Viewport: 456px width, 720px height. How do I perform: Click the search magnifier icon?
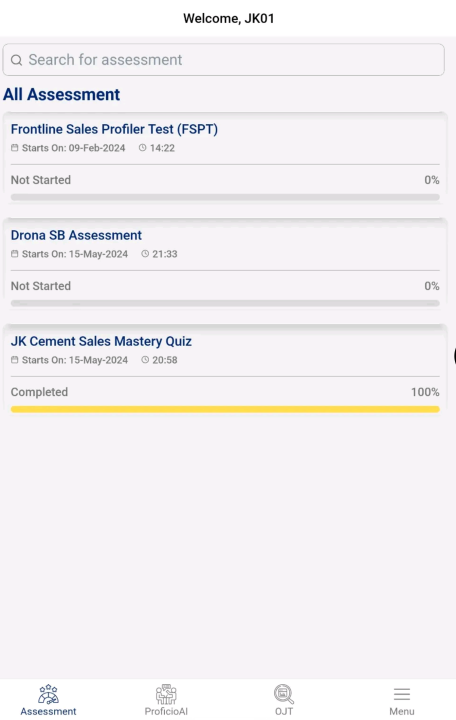17,60
